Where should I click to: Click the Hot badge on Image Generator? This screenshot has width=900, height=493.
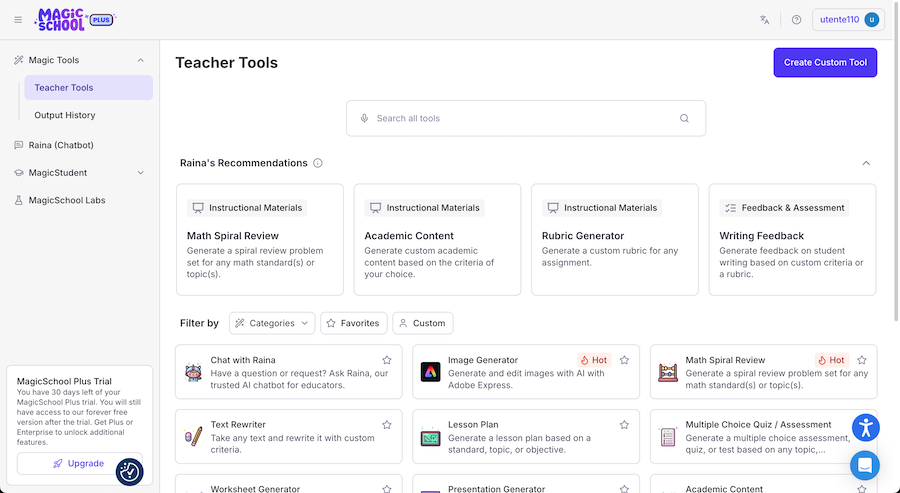coord(594,360)
